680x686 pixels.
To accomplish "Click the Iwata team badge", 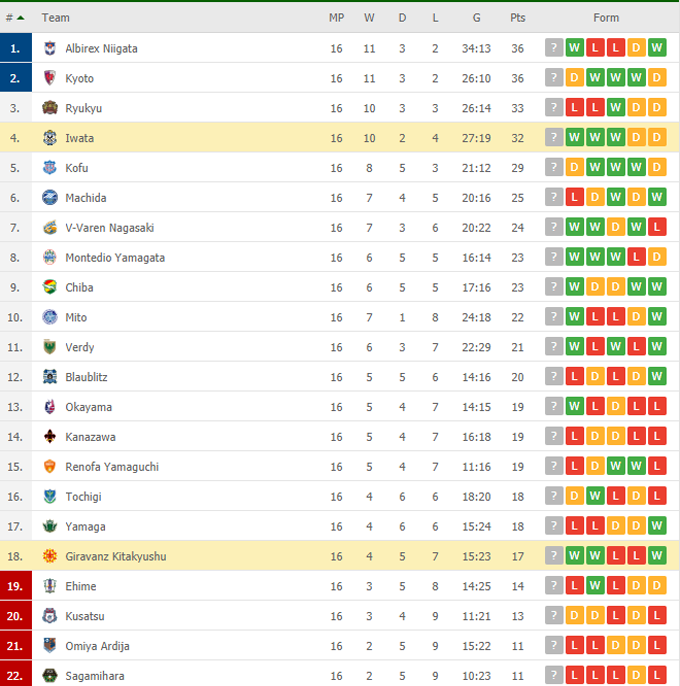I will (x=50, y=138).
